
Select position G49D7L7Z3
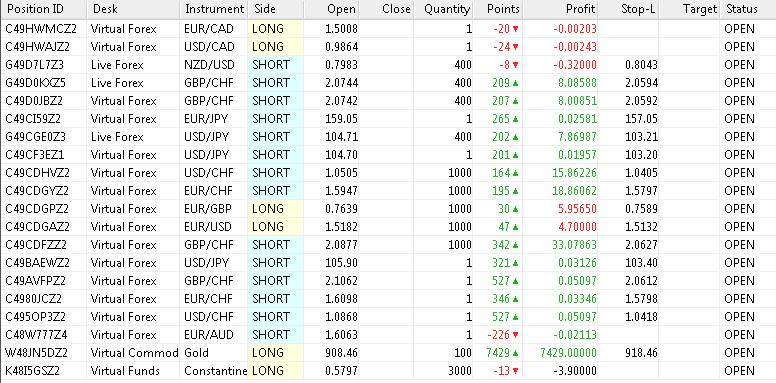[35, 65]
